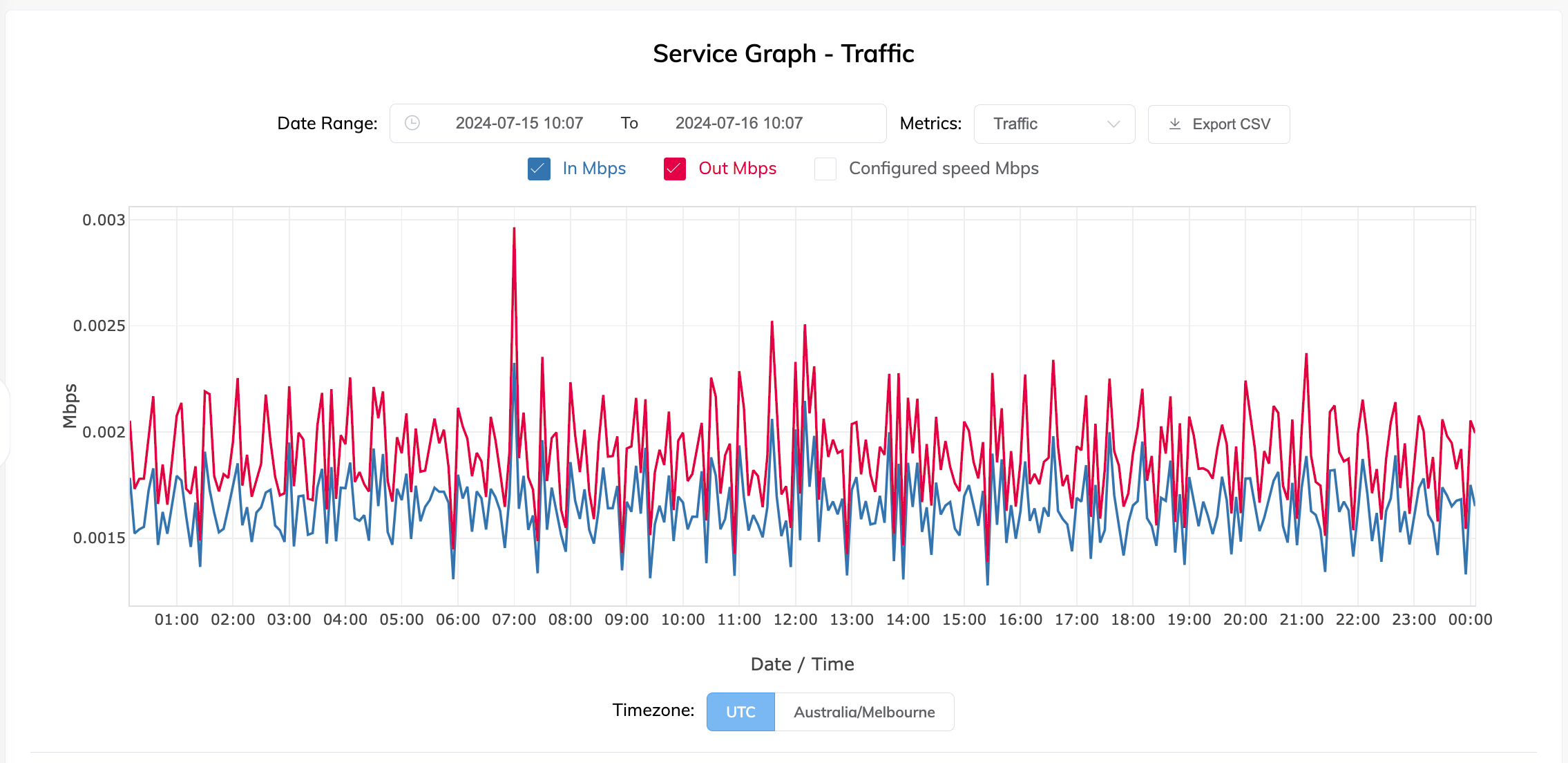Click the start date field showing 2024-07-15
The height and width of the screenshot is (763, 1568).
(520, 123)
